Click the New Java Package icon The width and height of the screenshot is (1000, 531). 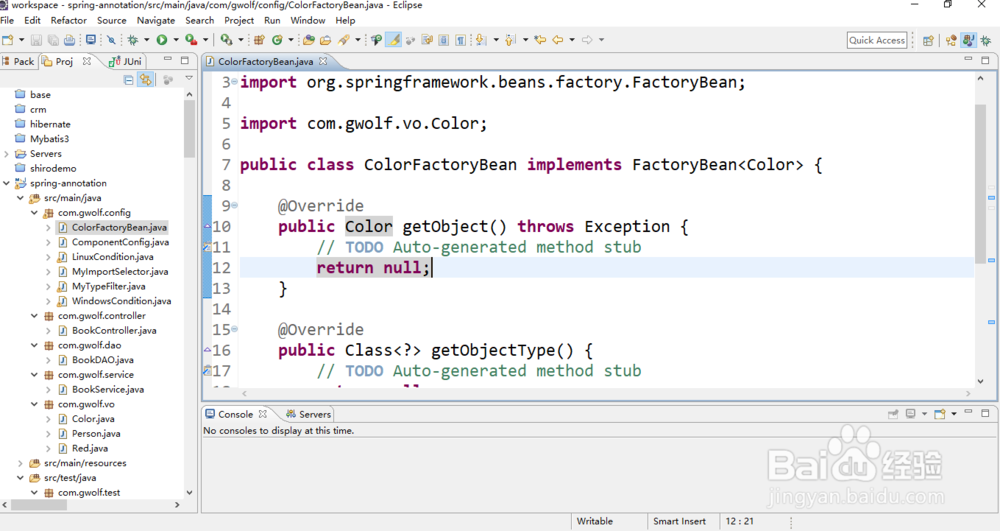pos(259,40)
